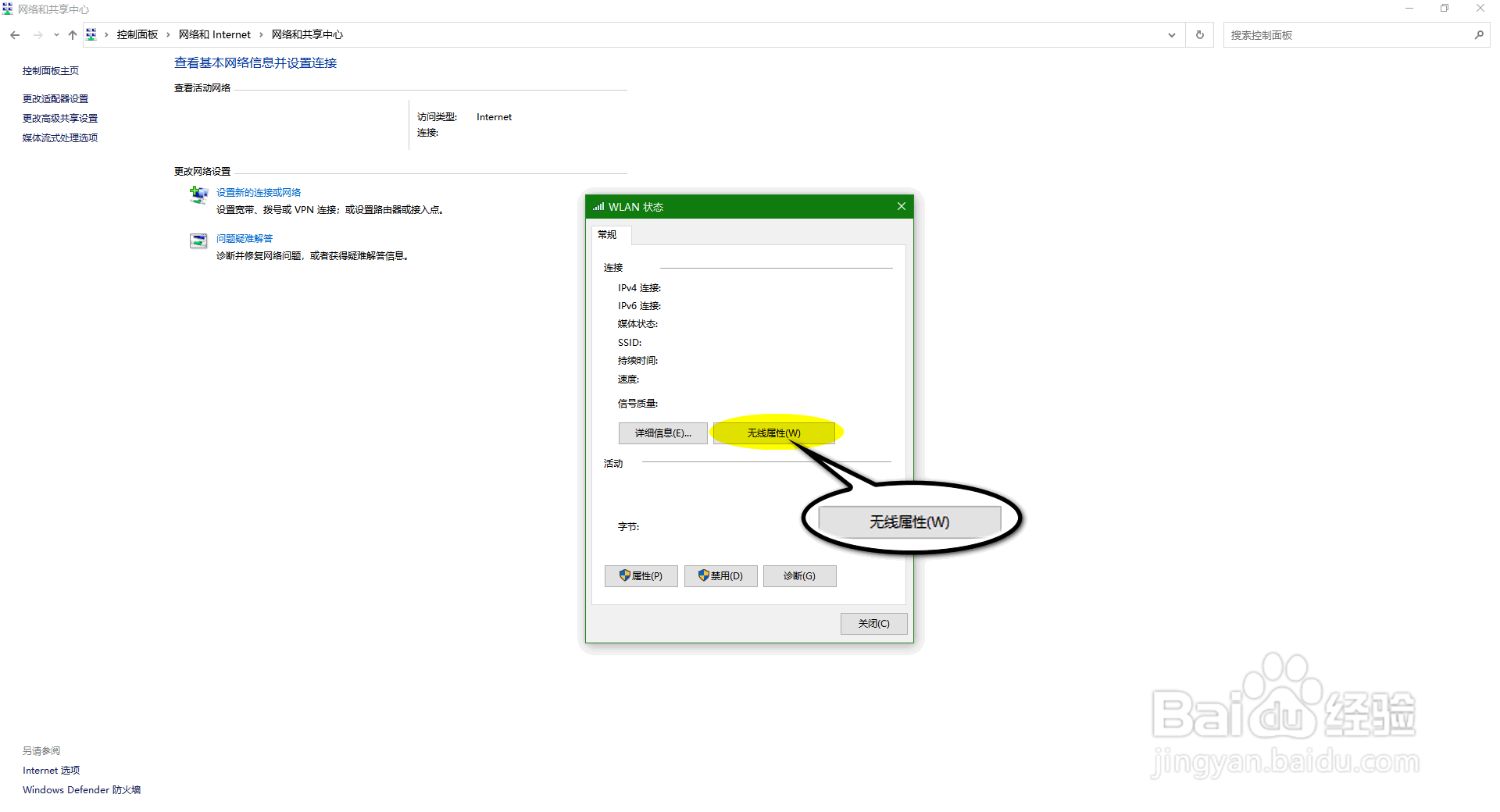Click the network center window title icon
Viewport: 1500px width, 812px height.
pyautogui.click(x=7, y=9)
